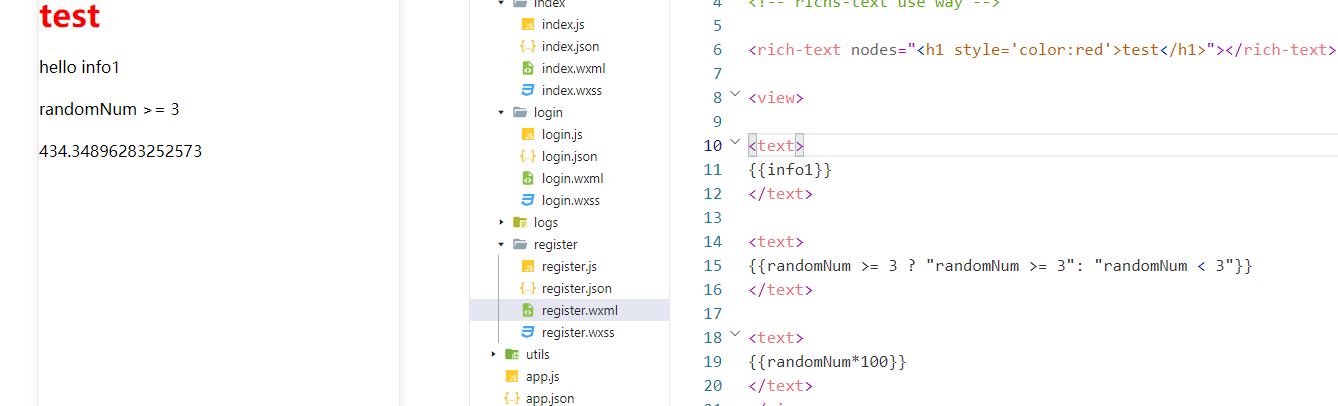
Task: Click the login folder icon
Action: pyautogui.click(x=519, y=112)
